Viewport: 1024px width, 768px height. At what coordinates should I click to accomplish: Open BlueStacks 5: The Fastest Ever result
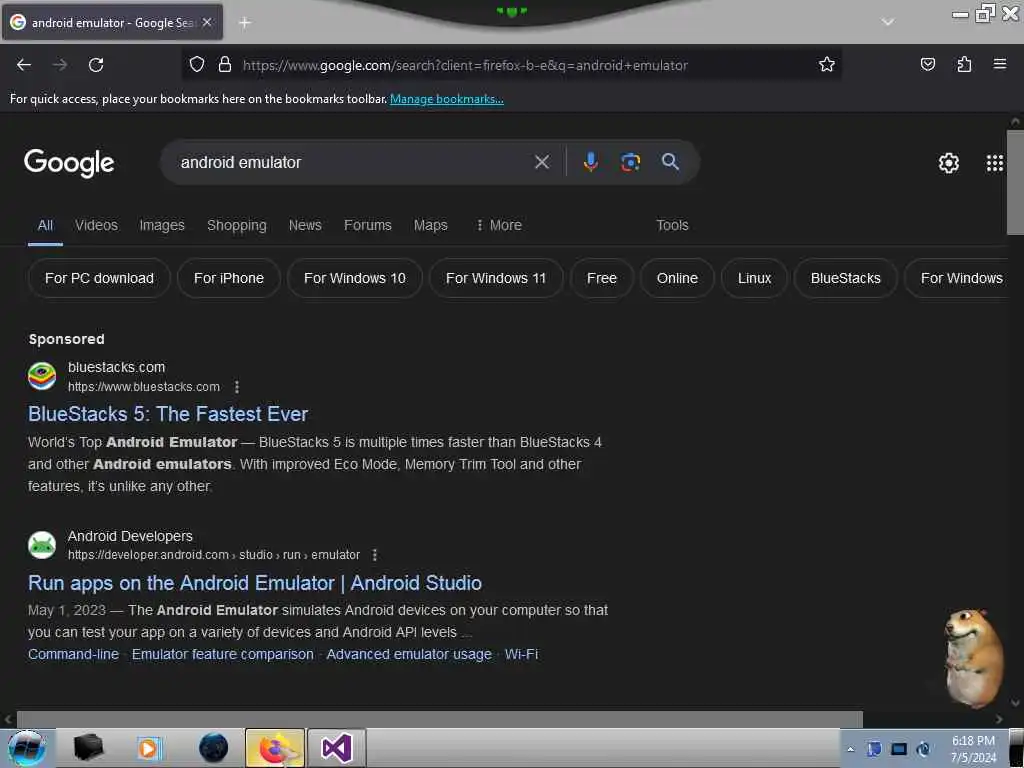point(168,414)
